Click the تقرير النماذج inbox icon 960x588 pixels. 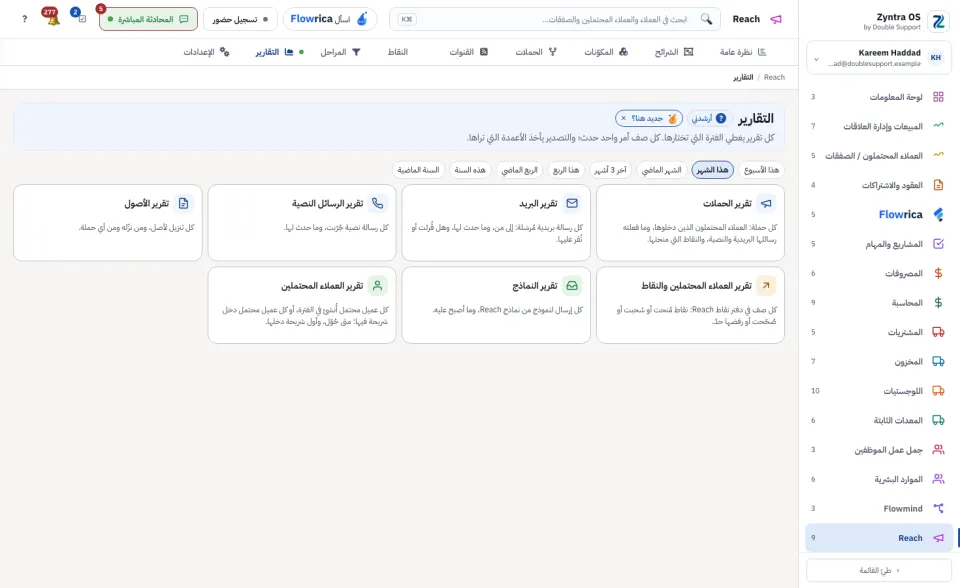point(572,285)
